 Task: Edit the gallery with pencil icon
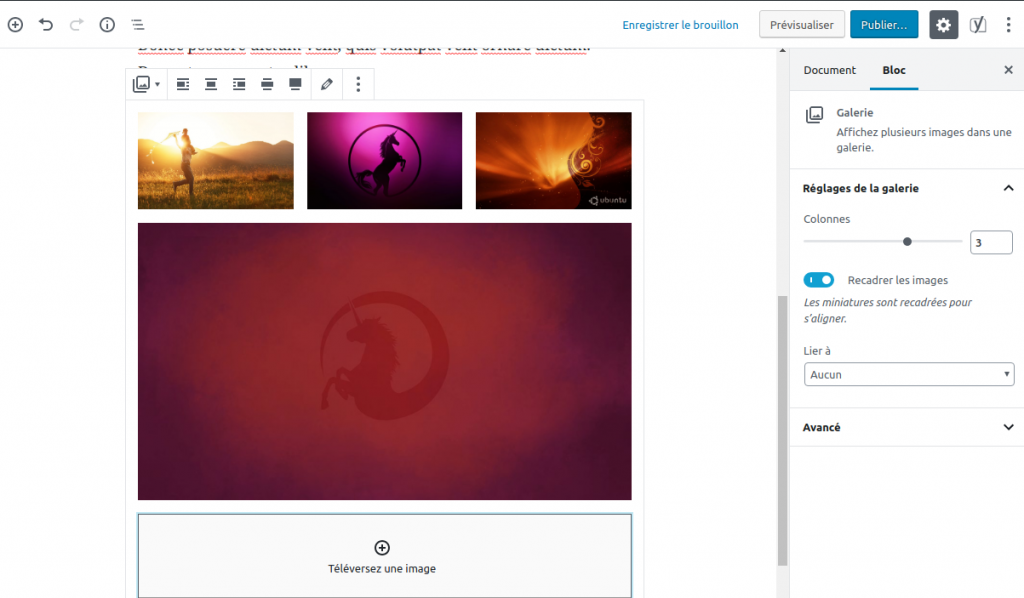tap(327, 84)
